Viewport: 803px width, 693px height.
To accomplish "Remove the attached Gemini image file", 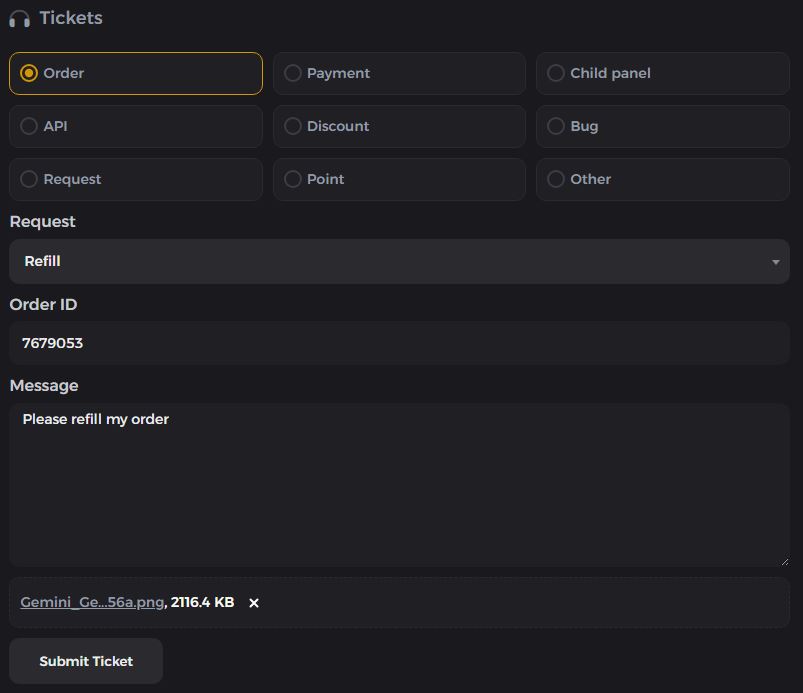I will click(x=253, y=602).
